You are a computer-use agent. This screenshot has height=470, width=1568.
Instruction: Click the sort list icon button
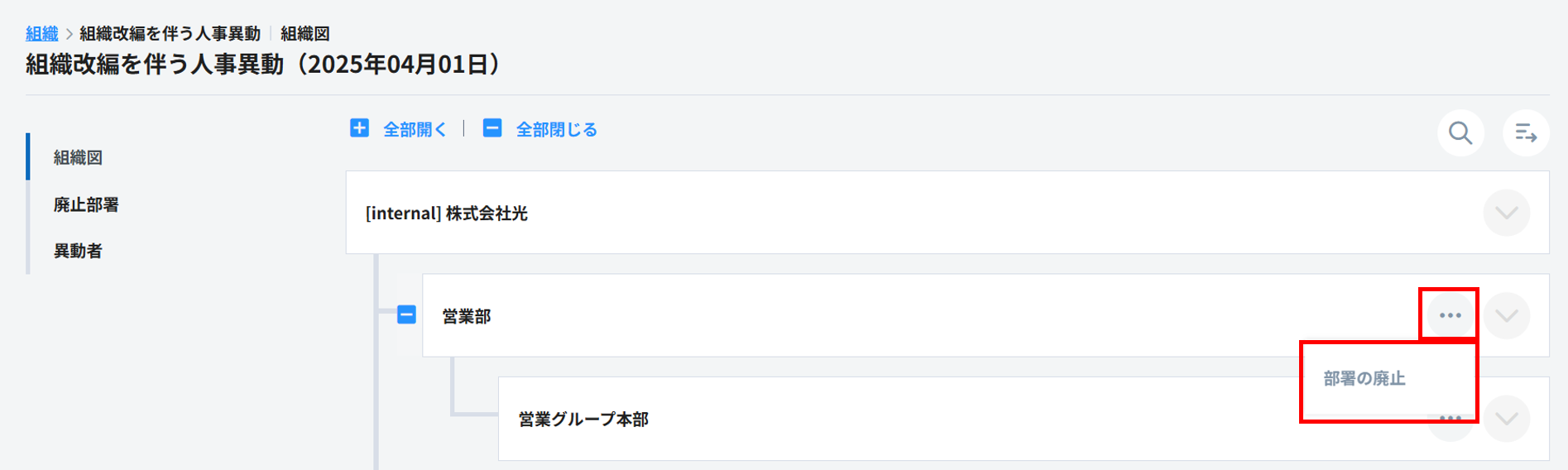tap(1526, 132)
